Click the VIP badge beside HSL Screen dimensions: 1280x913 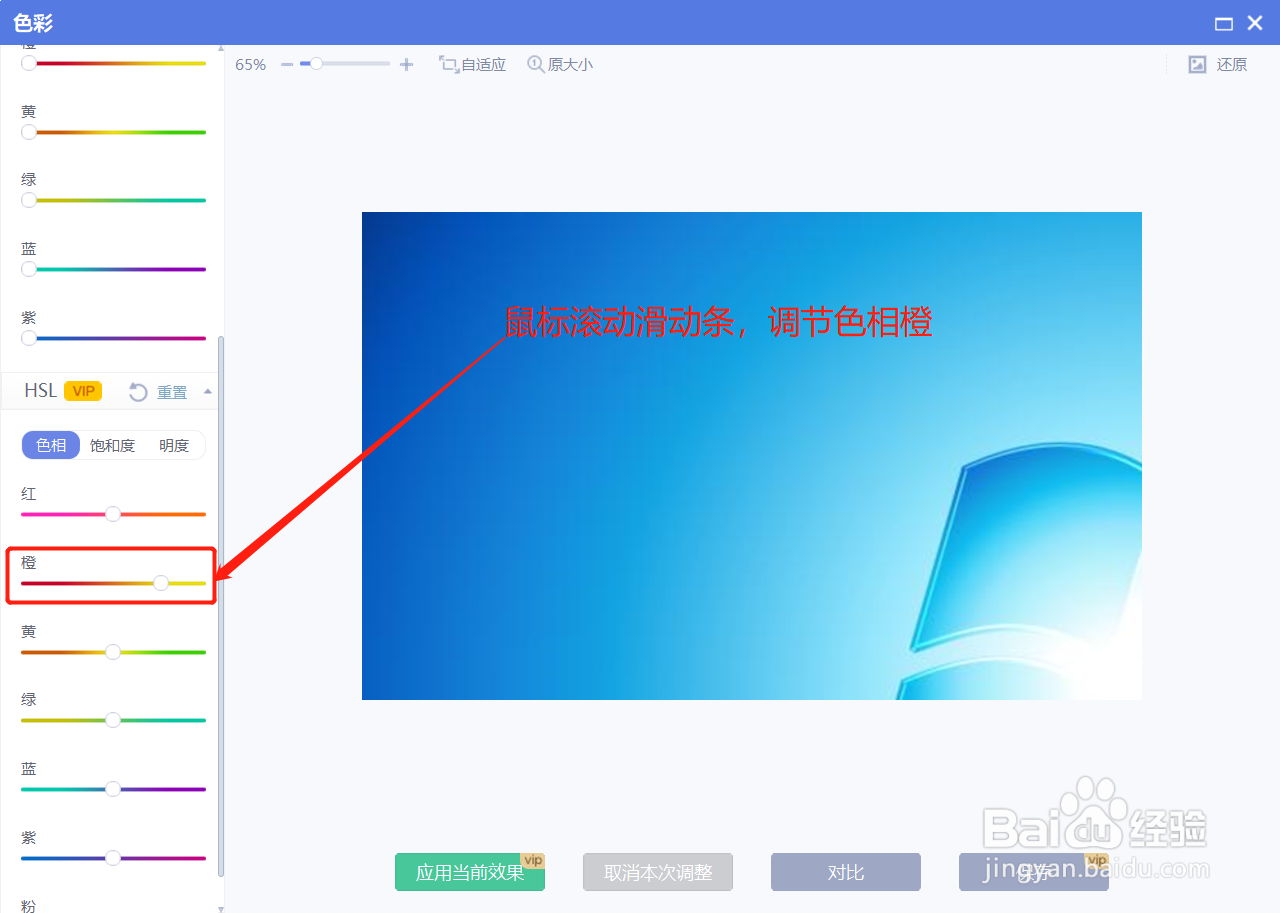coord(83,391)
